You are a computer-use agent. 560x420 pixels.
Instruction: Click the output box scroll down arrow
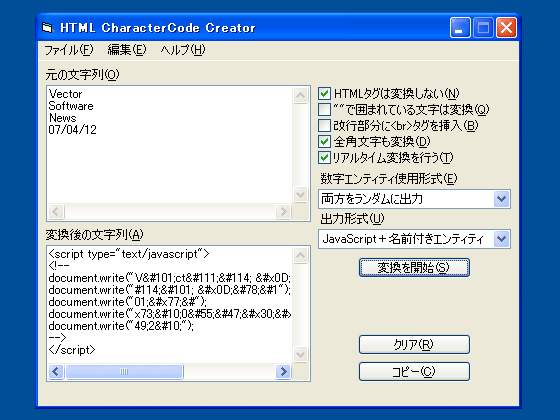point(300,354)
